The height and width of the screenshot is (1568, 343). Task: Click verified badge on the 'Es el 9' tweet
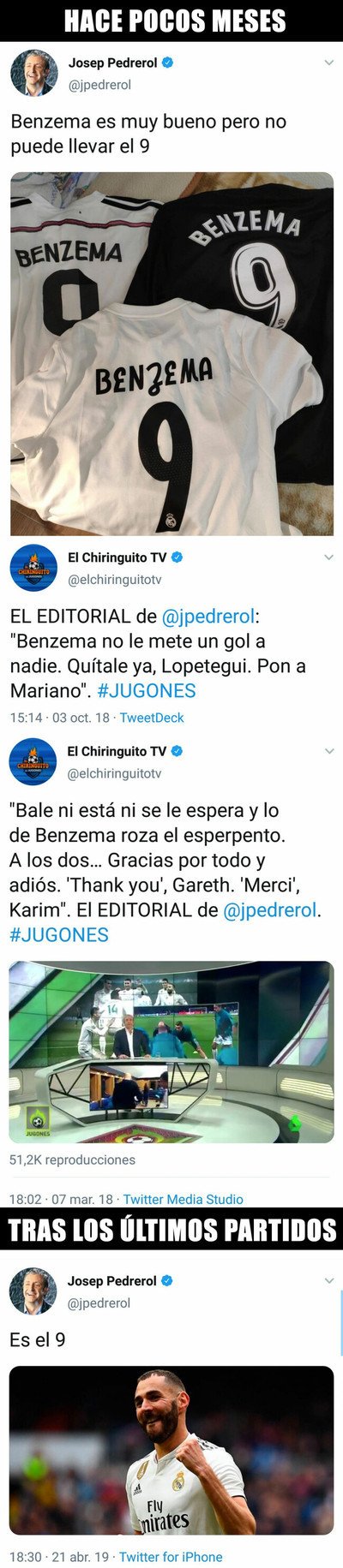[167, 1281]
